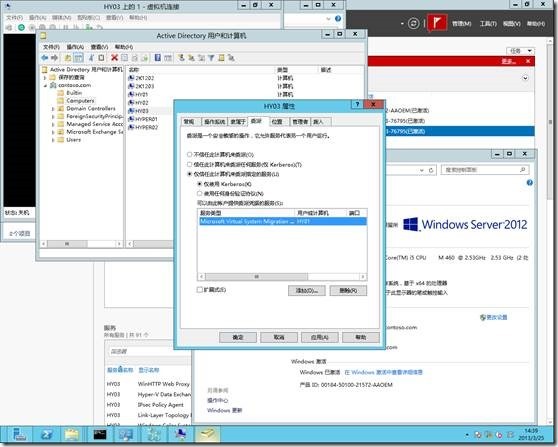558x447 pixels.
Task: Click the up-one-level folder toolbar icon
Action: [68, 58]
